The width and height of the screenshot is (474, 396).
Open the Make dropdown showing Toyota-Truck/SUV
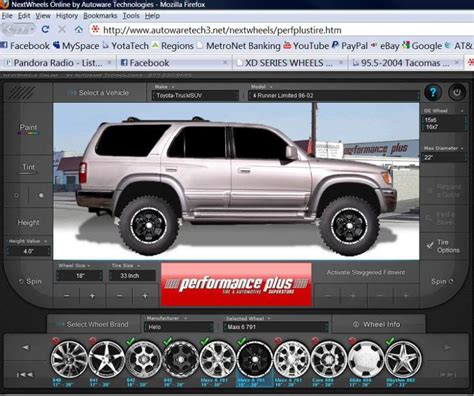[x=196, y=96]
